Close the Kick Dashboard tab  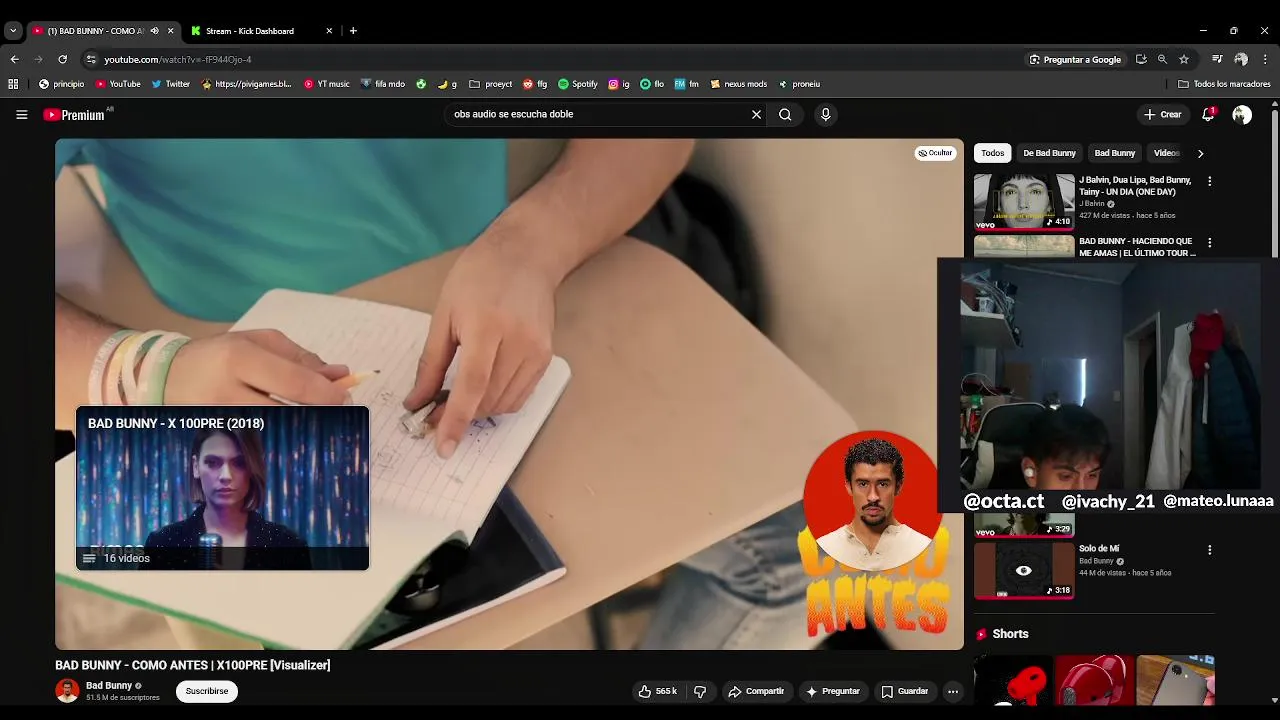point(329,31)
